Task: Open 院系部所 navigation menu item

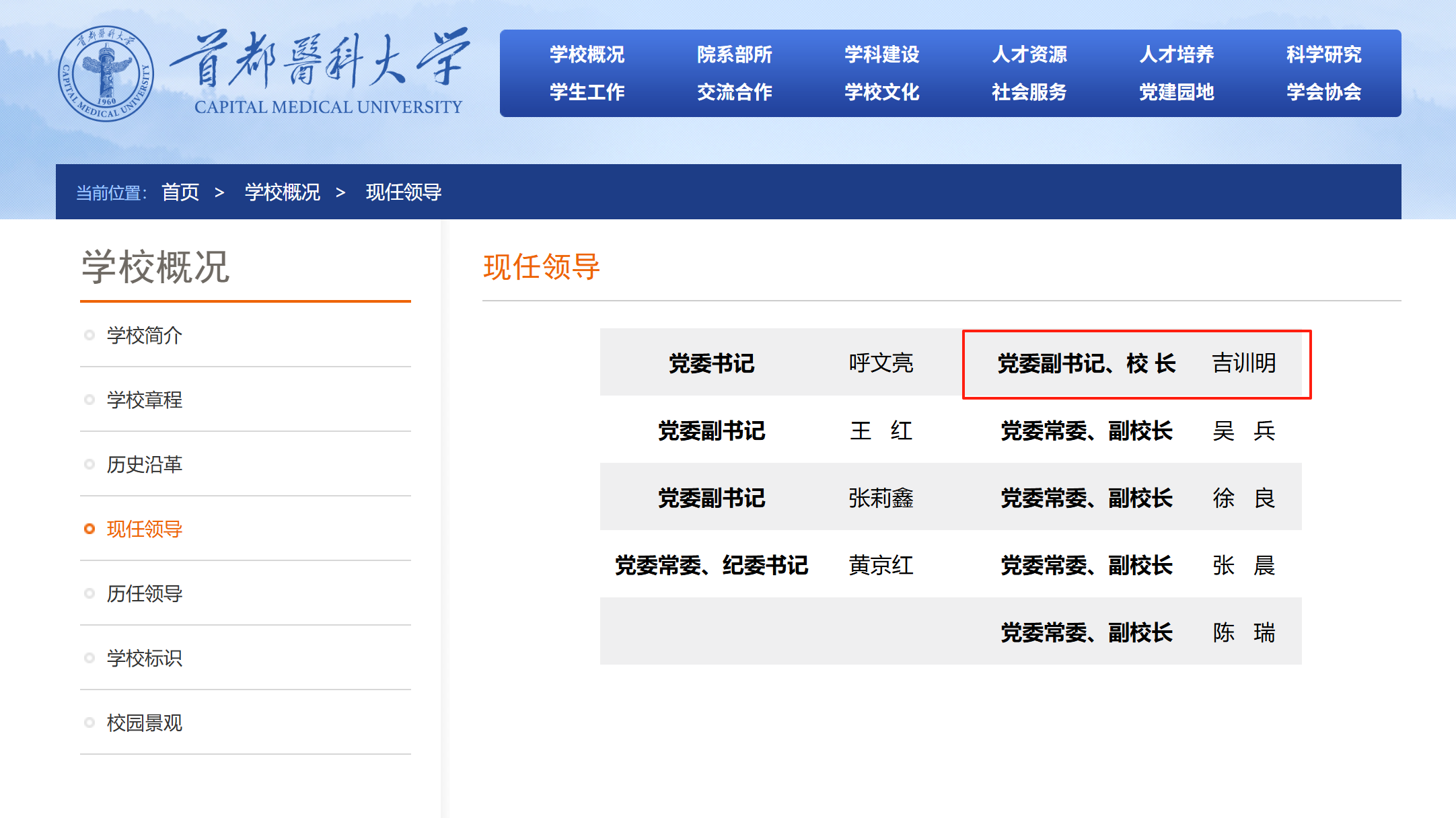Action: click(x=734, y=54)
